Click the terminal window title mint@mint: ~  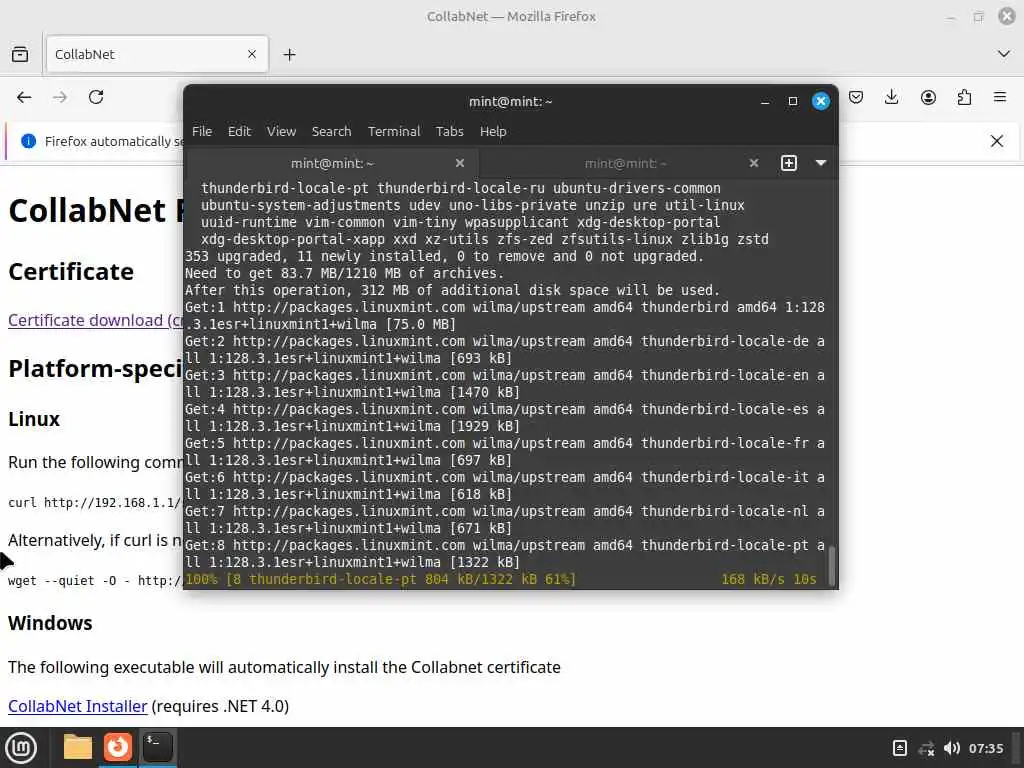coord(511,102)
